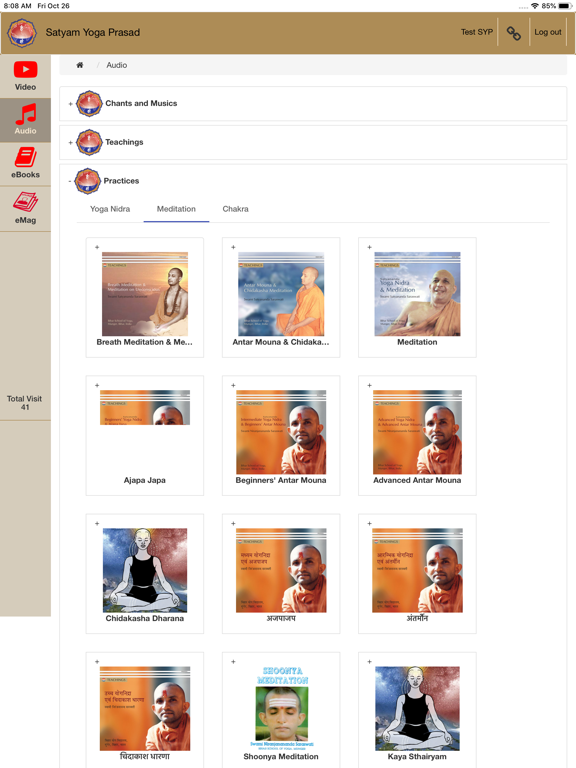Open Shoonya Meditation album cover
Image resolution: width=576 pixels, height=768 pixels.
282,708
